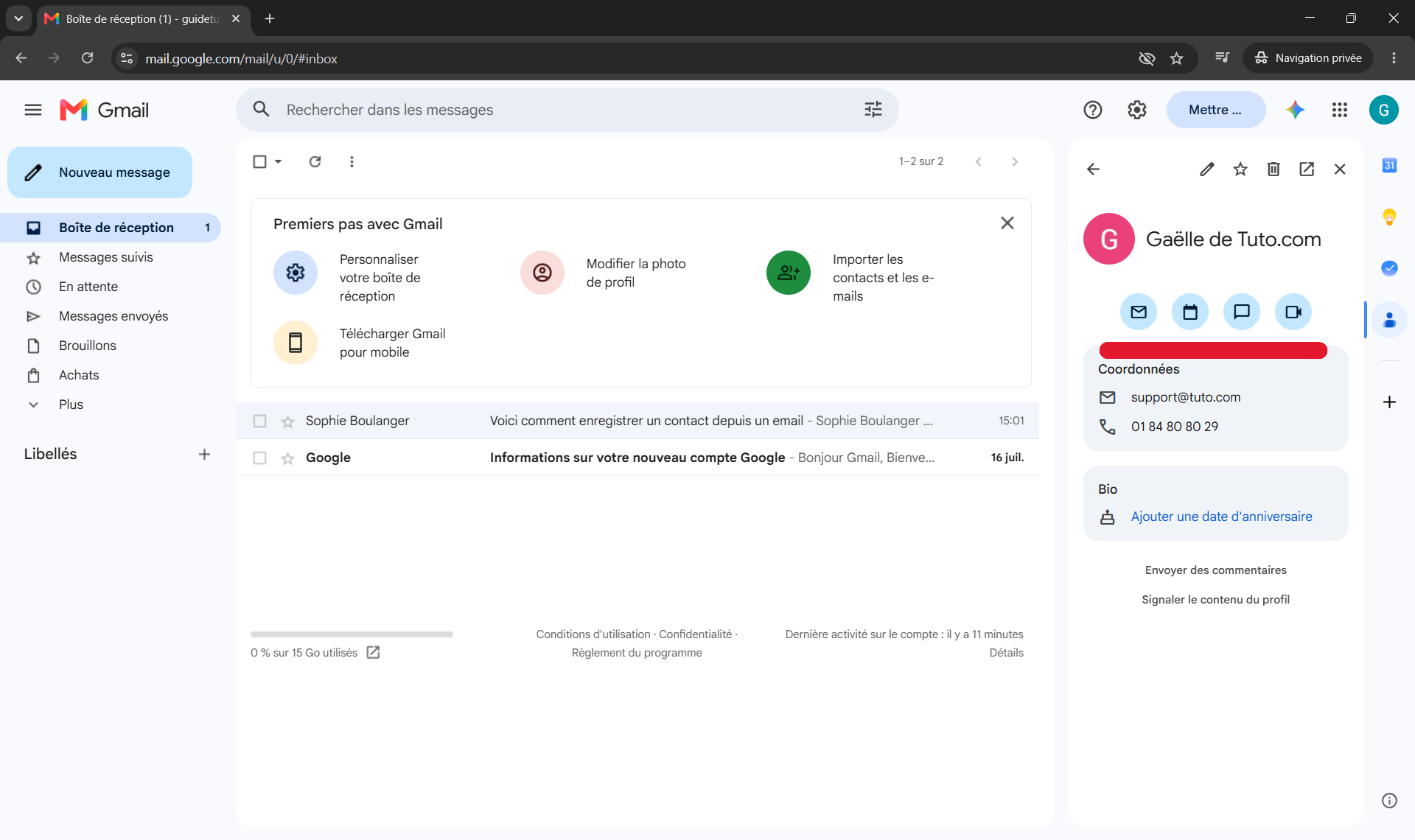Open the main menu hamburger icon
The width and height of the screenshot is (1415, 840).
pos(33,110)
